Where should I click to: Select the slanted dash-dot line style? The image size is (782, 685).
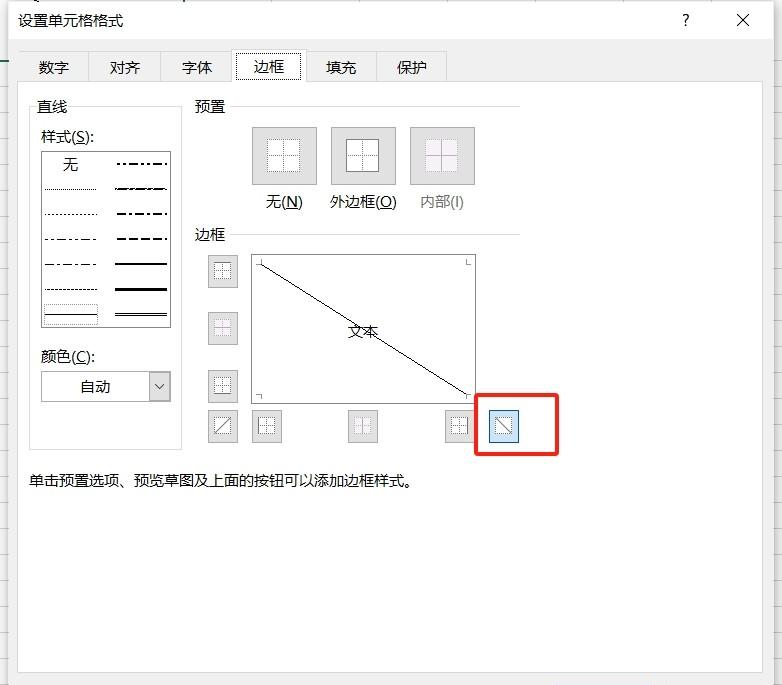tap(141, 189)
